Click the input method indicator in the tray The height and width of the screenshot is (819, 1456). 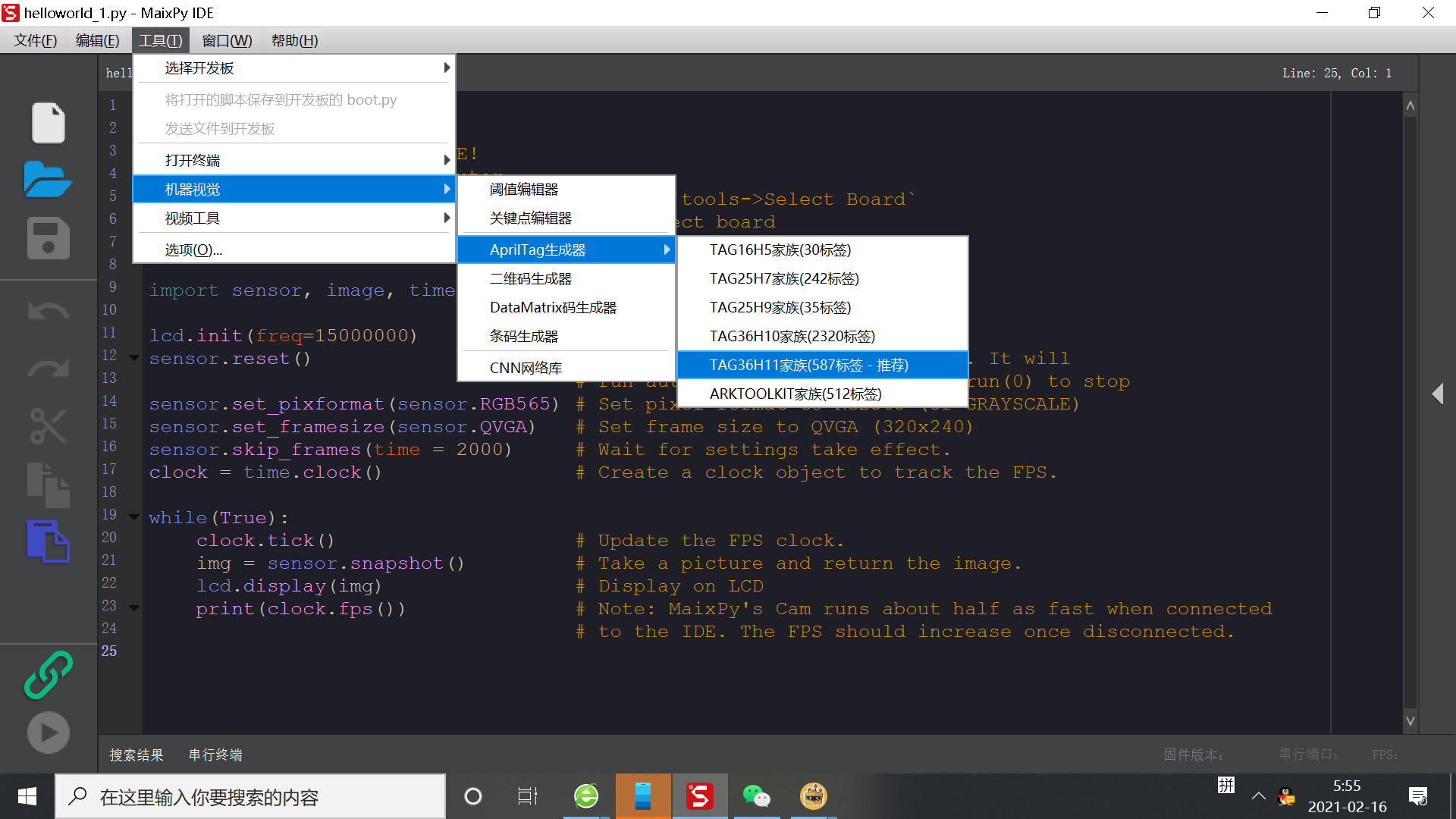(x=1226, y=786)
